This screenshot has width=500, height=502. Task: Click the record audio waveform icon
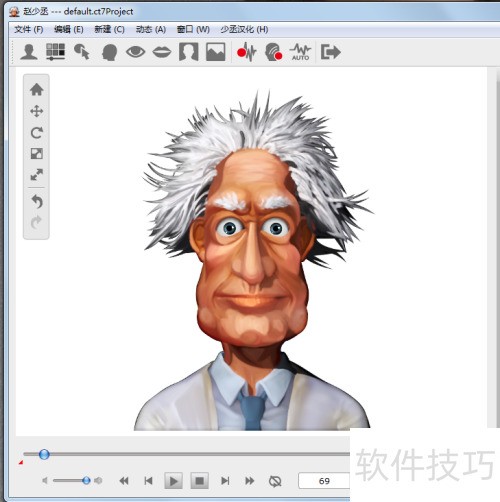(246, 52)
